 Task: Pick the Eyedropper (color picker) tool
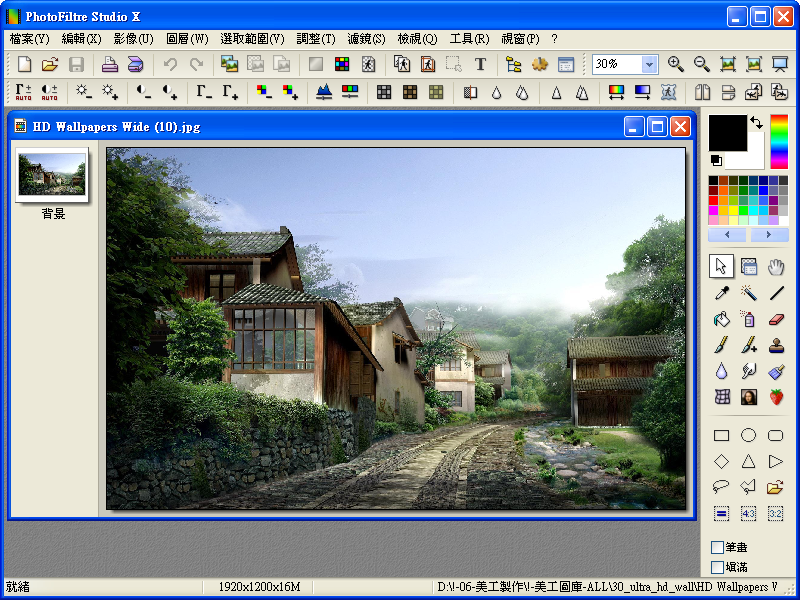(x=721, y=293)
